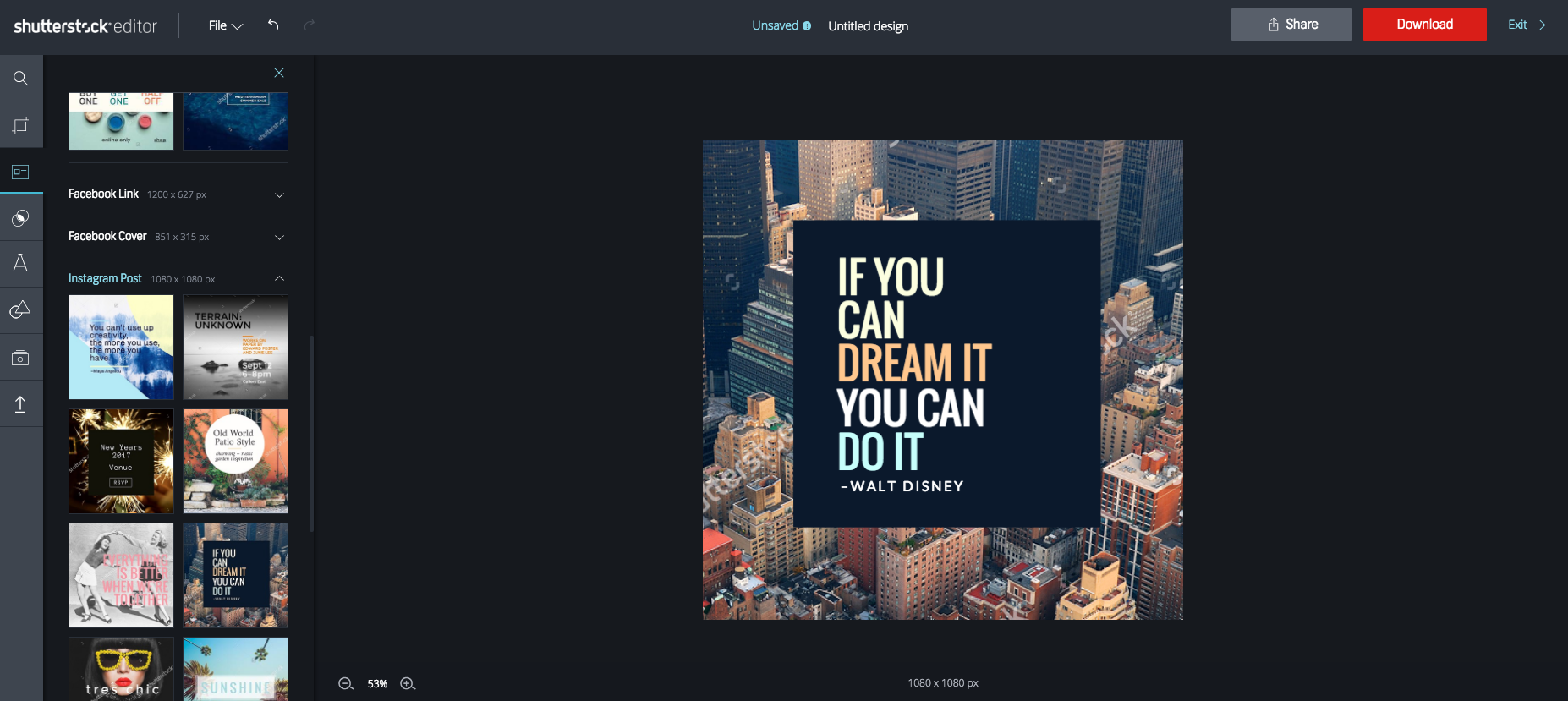Expand the Facebook Cover section

[279, 237]
